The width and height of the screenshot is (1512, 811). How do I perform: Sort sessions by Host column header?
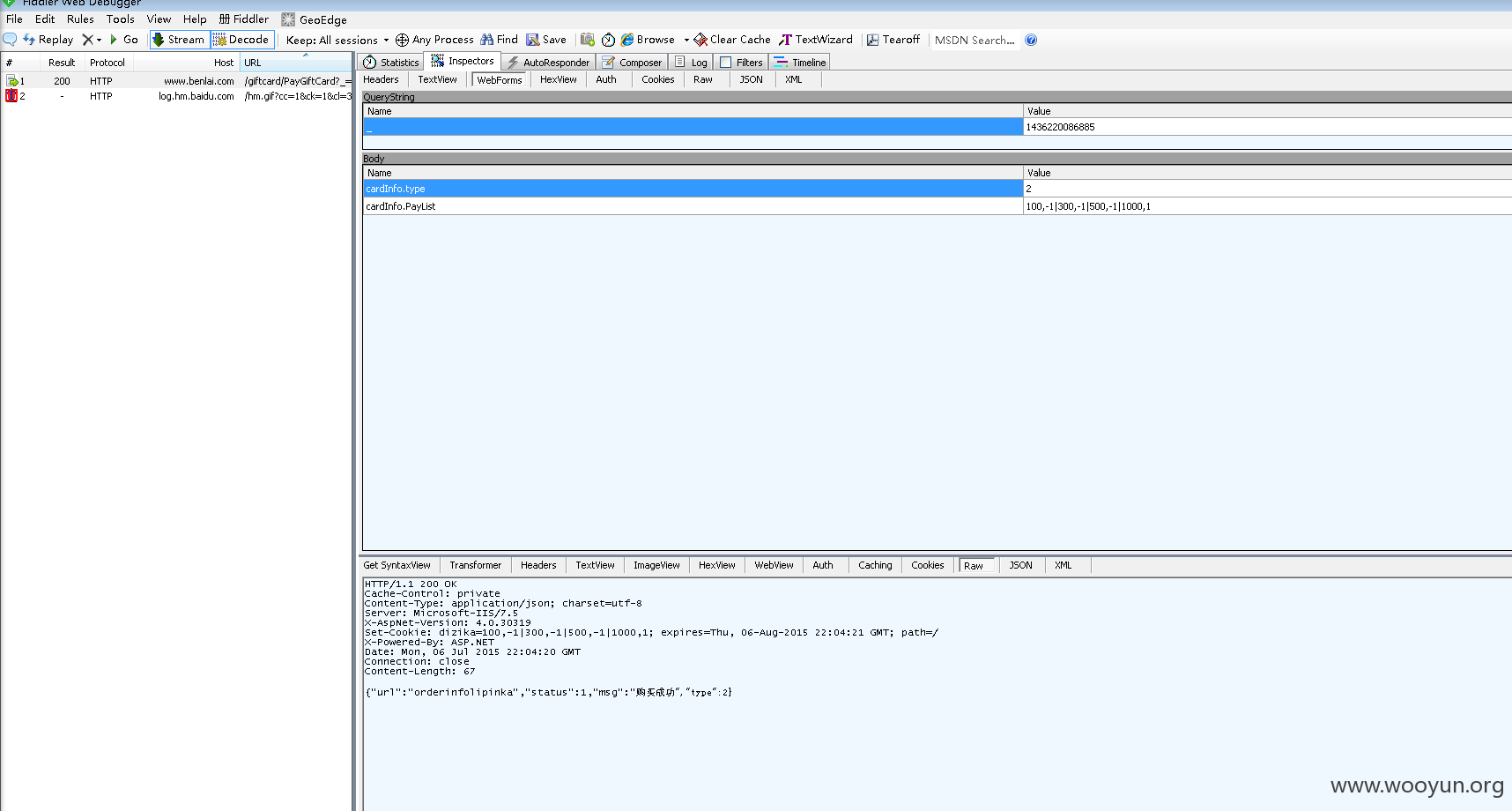186,63
